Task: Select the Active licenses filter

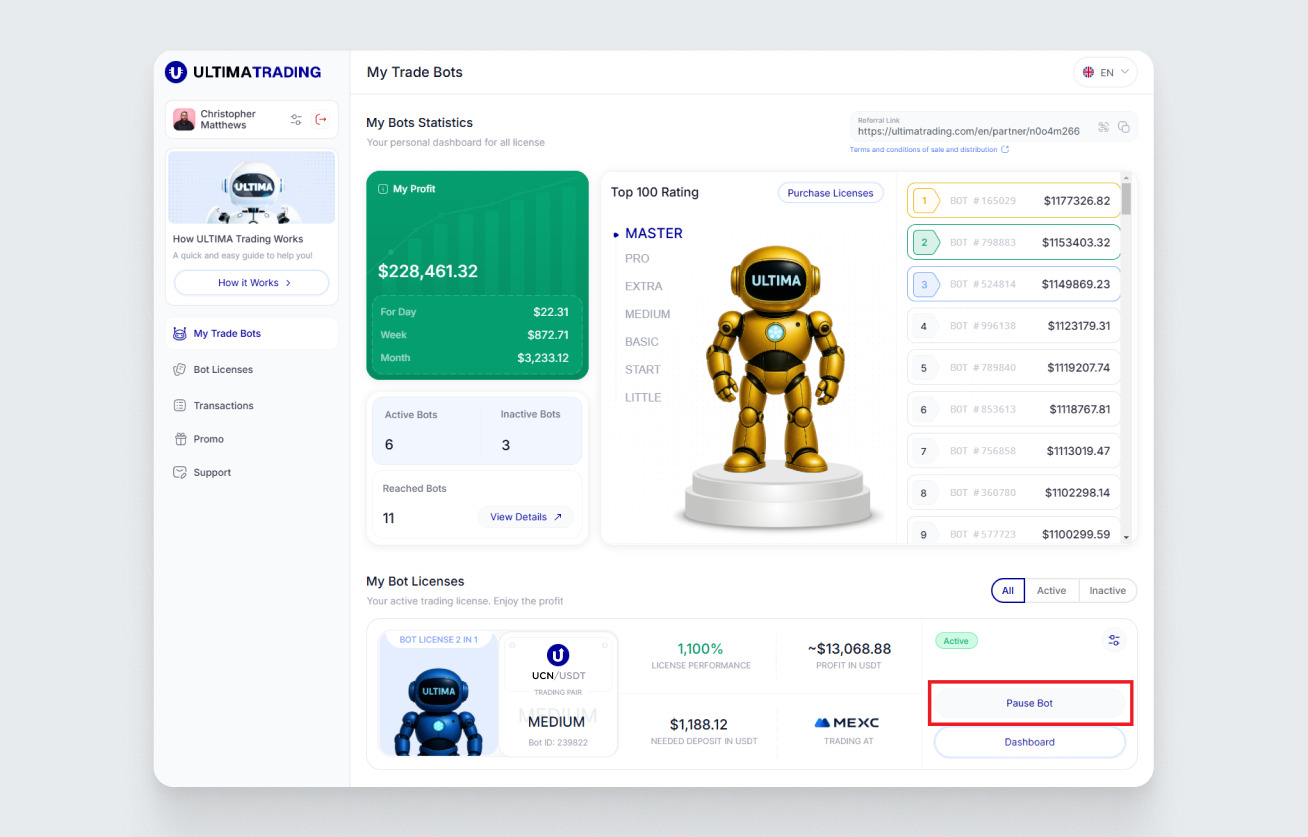Action: coord(1051,591)
